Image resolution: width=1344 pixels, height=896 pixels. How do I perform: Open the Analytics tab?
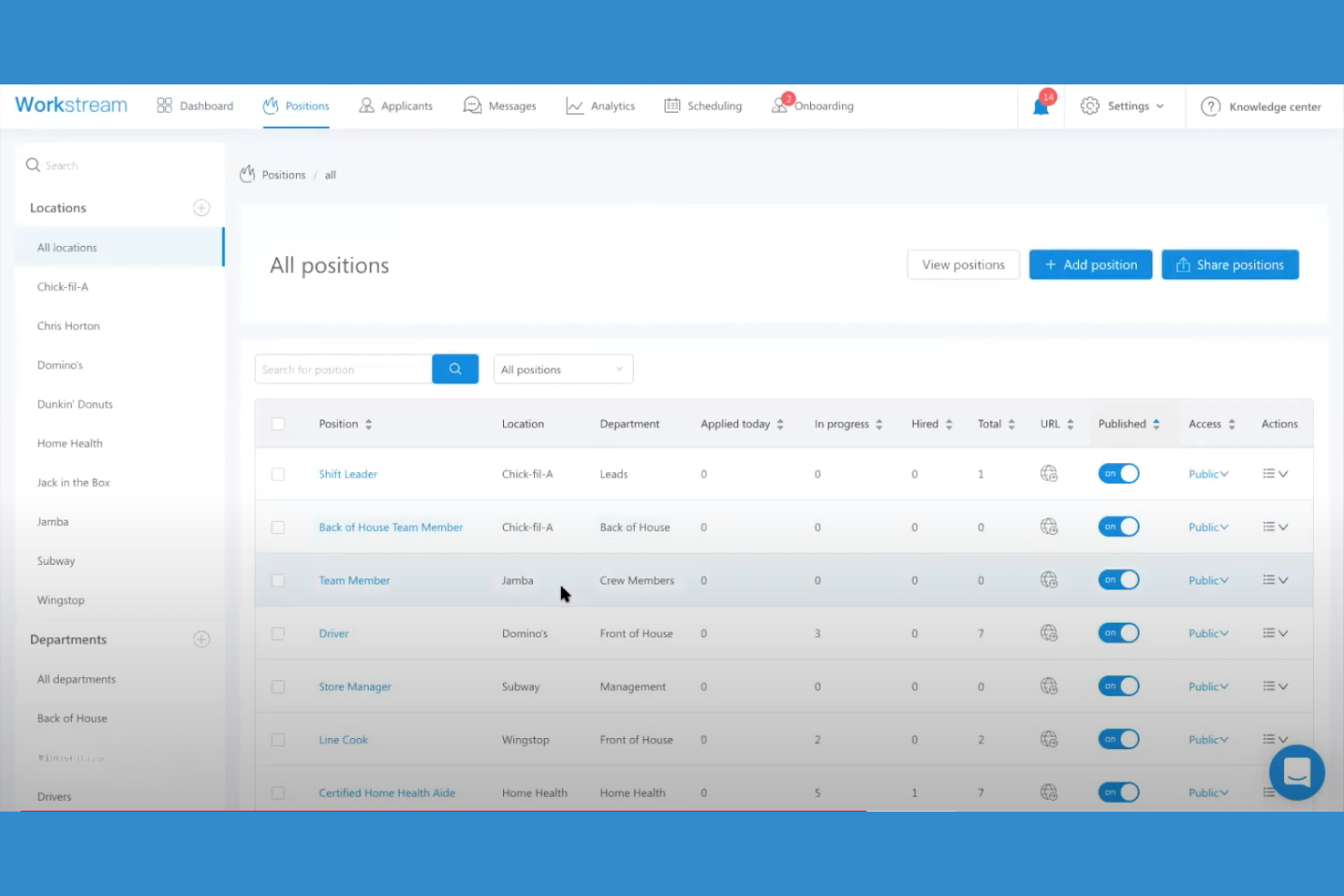tap(600, 106)
